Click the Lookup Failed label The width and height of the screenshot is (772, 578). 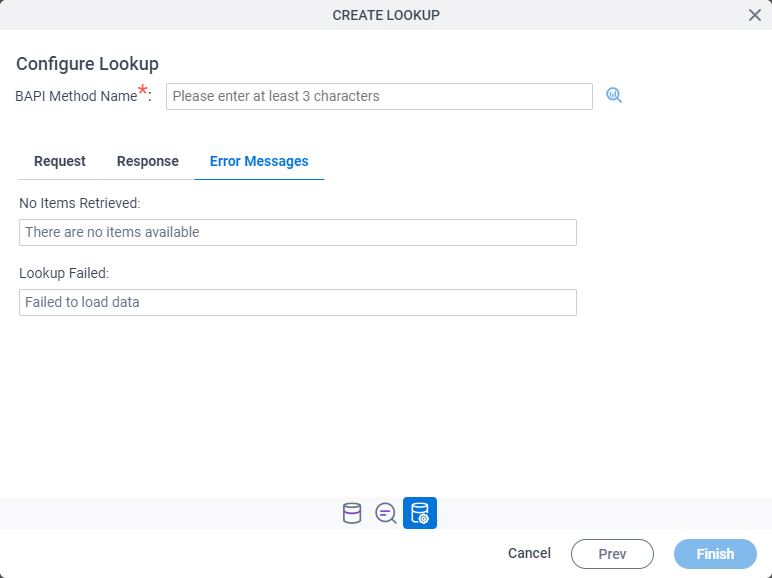pyautogui.click(x=64, y=273)
